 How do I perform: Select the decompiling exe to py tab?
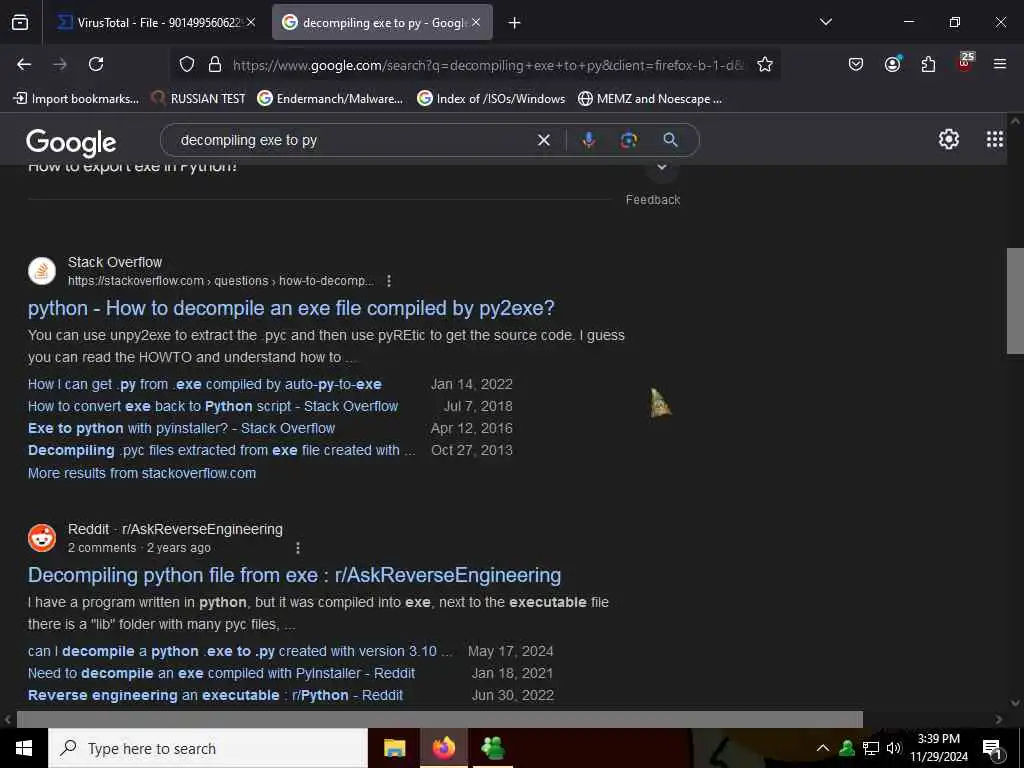382,22
